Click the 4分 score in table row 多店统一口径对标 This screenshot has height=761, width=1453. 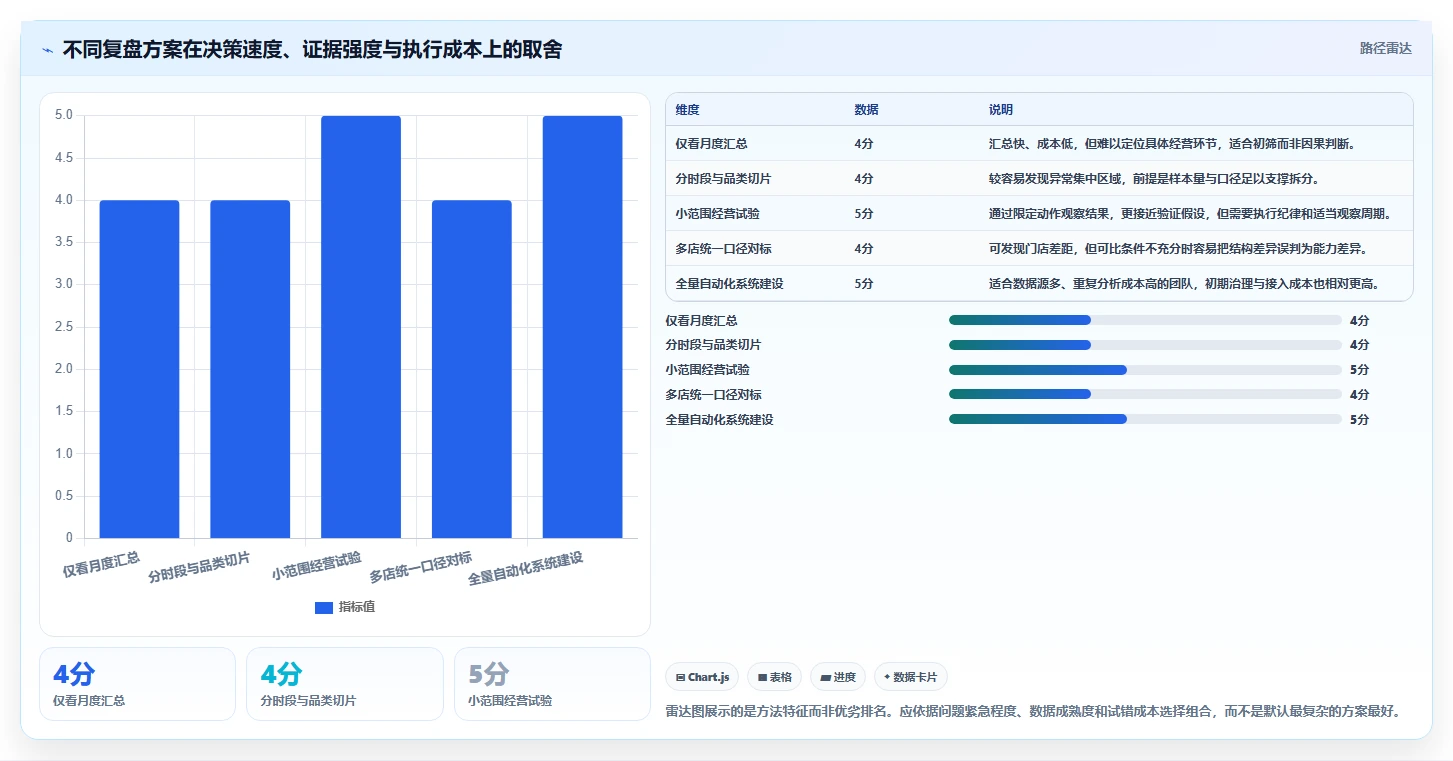click(x=864, y=249)
